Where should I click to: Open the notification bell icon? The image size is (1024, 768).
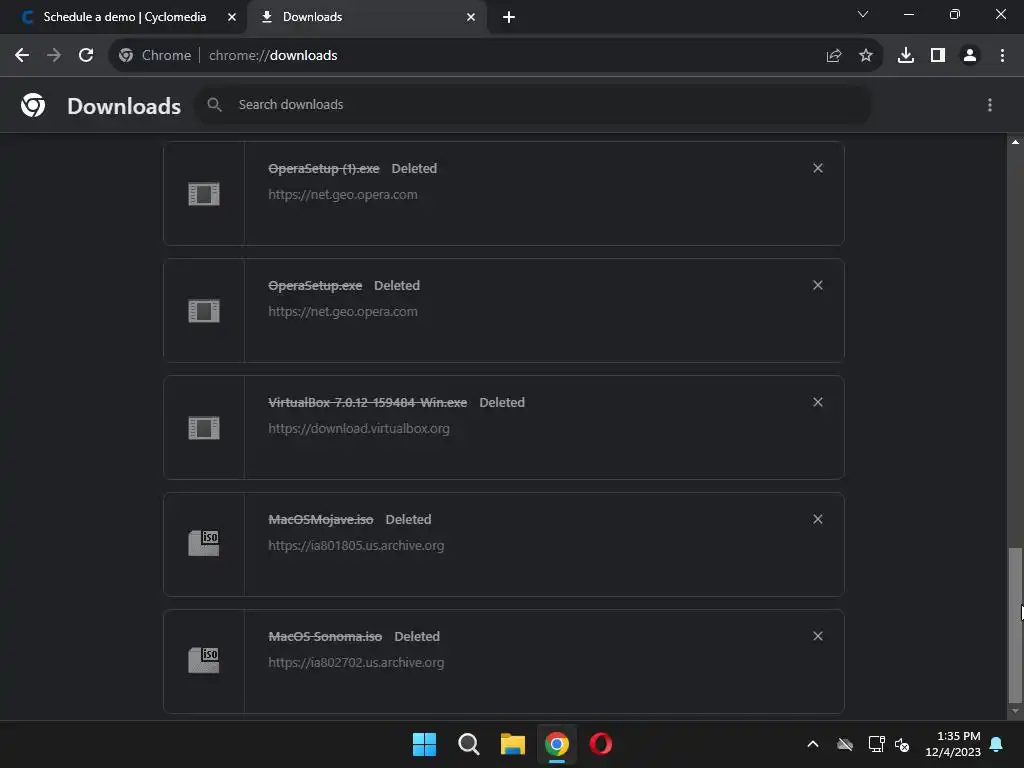coord(997,744)
